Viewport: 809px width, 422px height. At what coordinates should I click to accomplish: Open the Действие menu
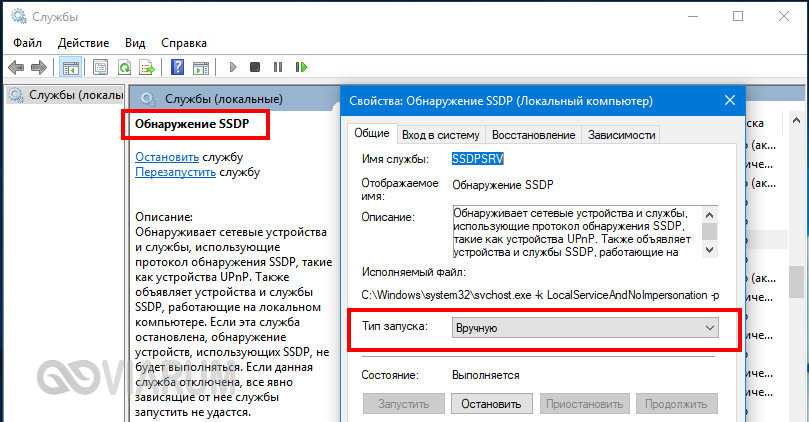(84, 43)
